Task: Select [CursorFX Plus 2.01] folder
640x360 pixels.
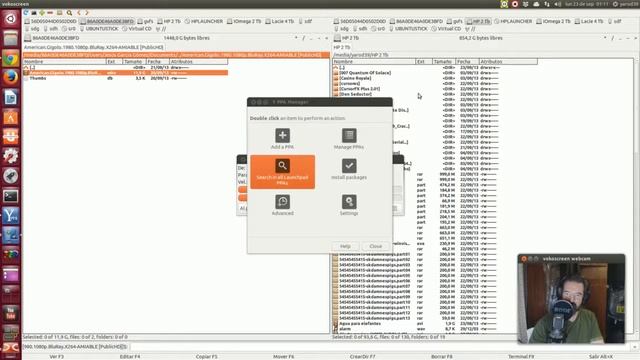Action: point(359,89)
